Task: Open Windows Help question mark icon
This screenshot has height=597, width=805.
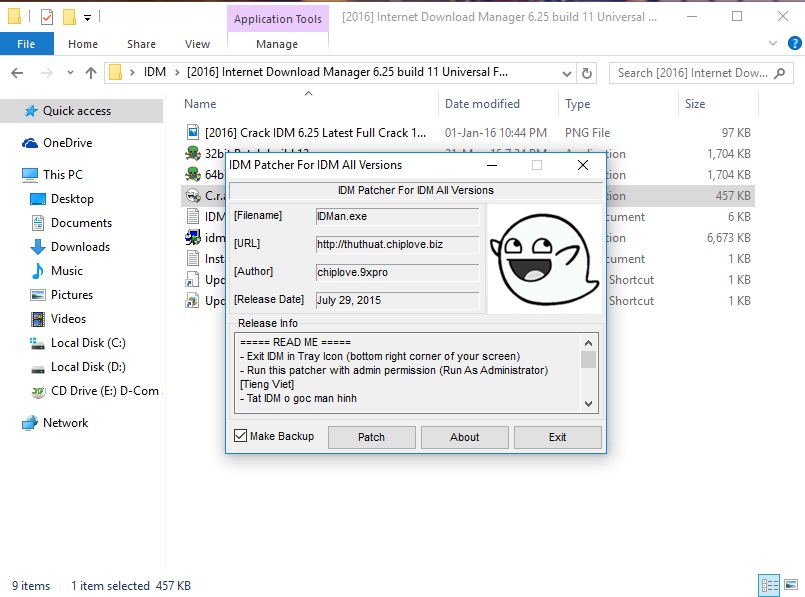Action: coord(794,43)
